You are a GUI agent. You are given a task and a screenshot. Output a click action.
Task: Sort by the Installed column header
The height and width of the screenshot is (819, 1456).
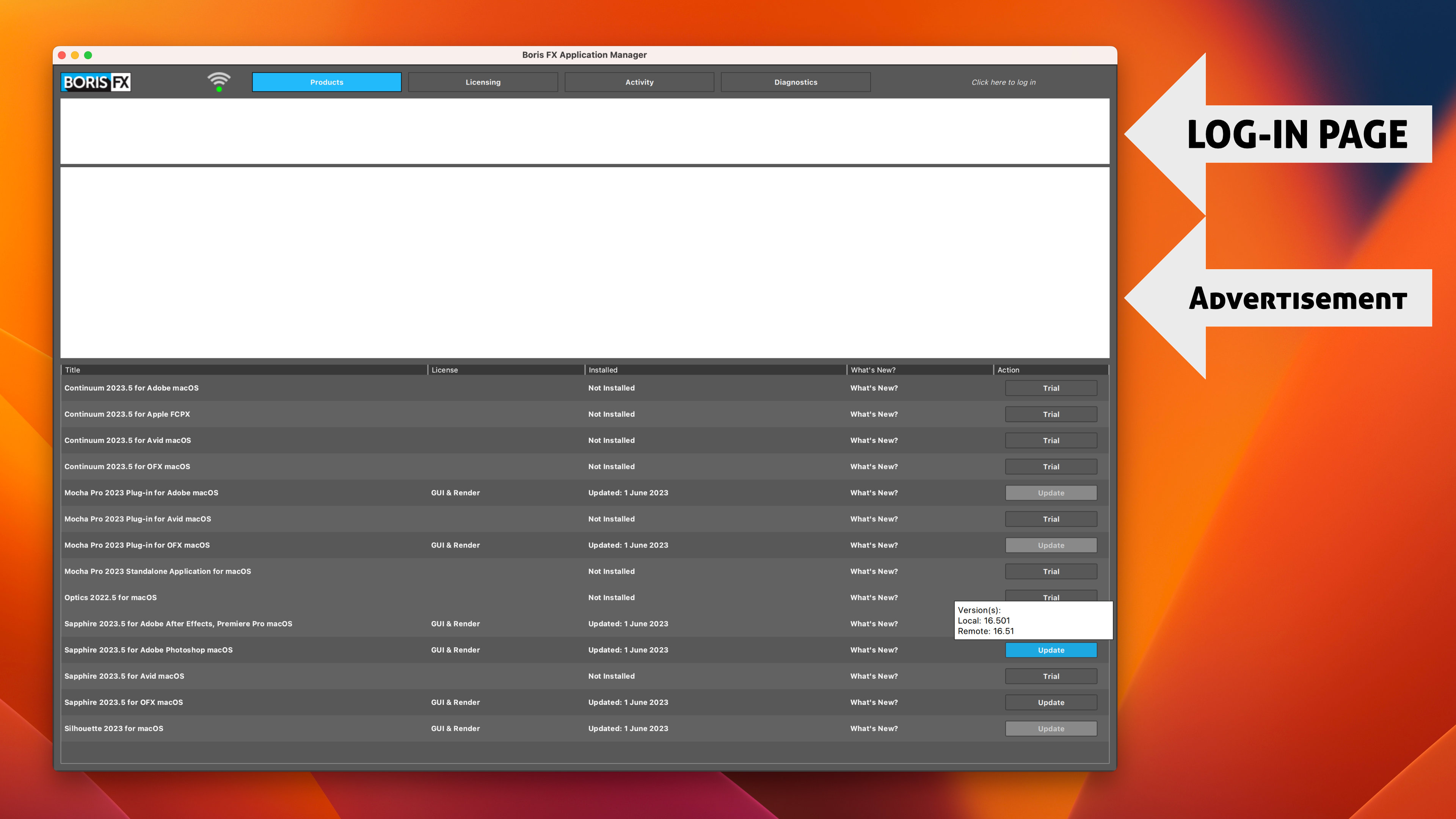715,370
